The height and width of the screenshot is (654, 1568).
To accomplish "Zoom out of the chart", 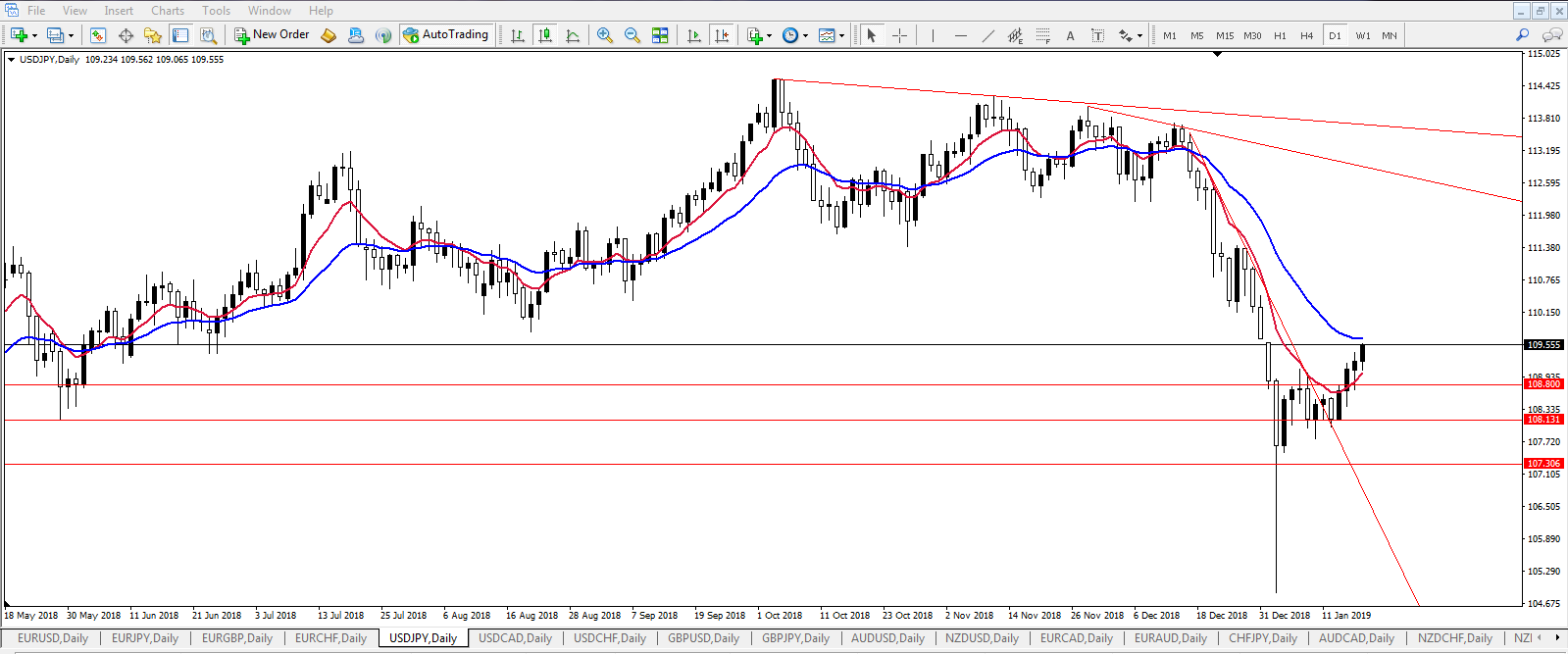I will click(632, 35).
